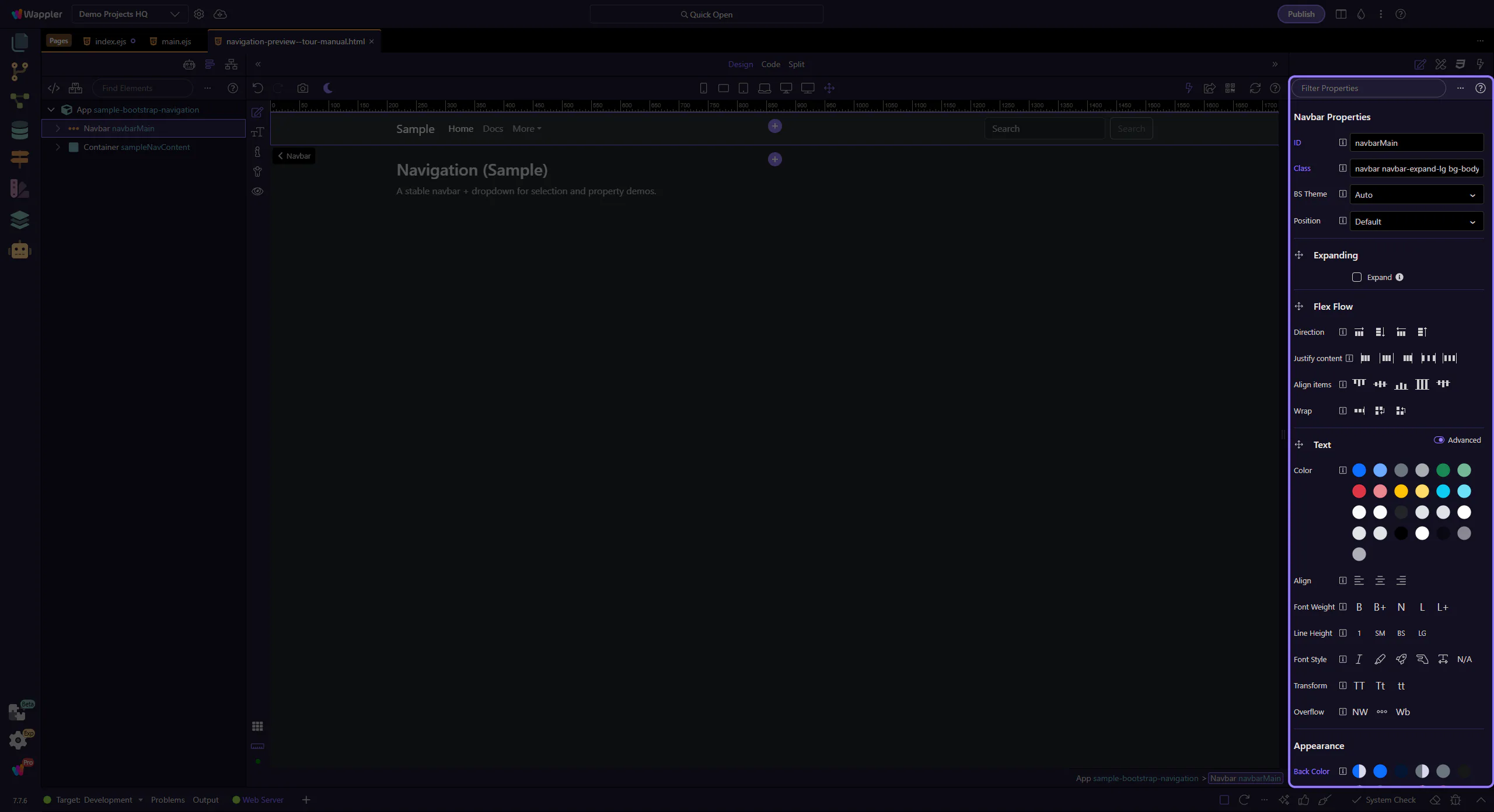Switch to Code view tab
The height and width of the screenshot is (812, 1494).
point(770,64)
